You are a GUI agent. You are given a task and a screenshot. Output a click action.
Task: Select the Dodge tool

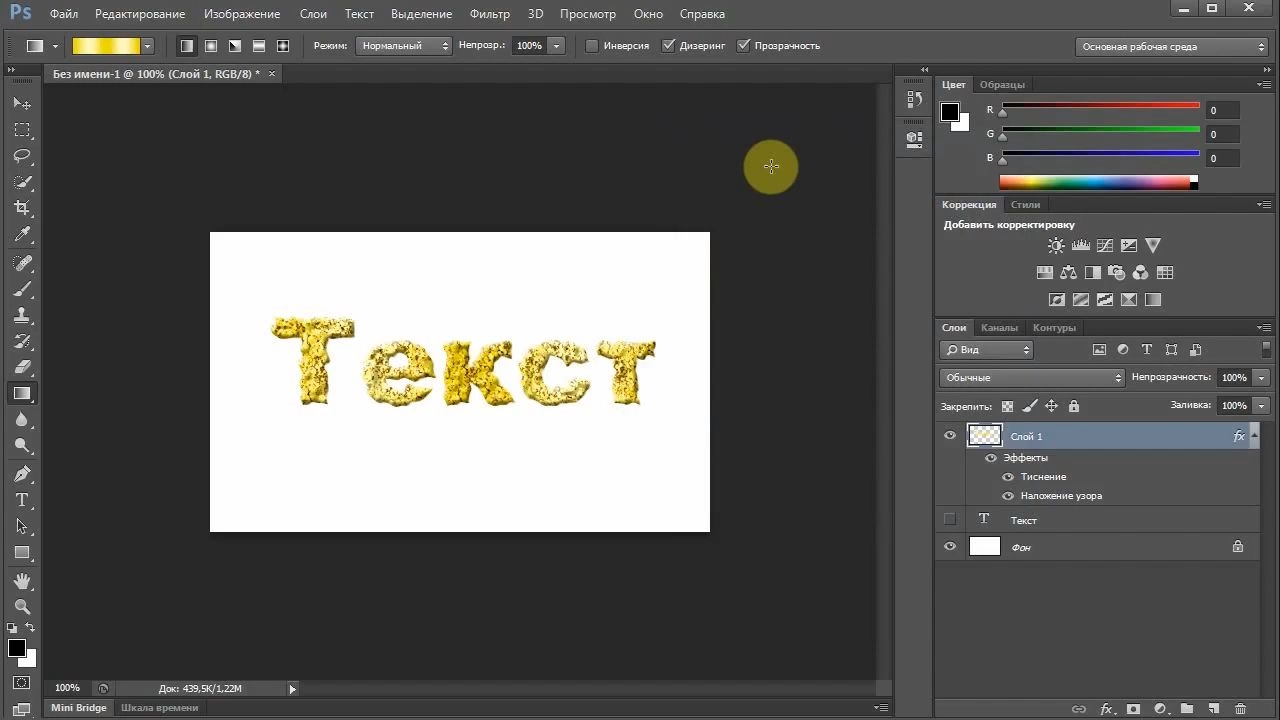point(22,445)
